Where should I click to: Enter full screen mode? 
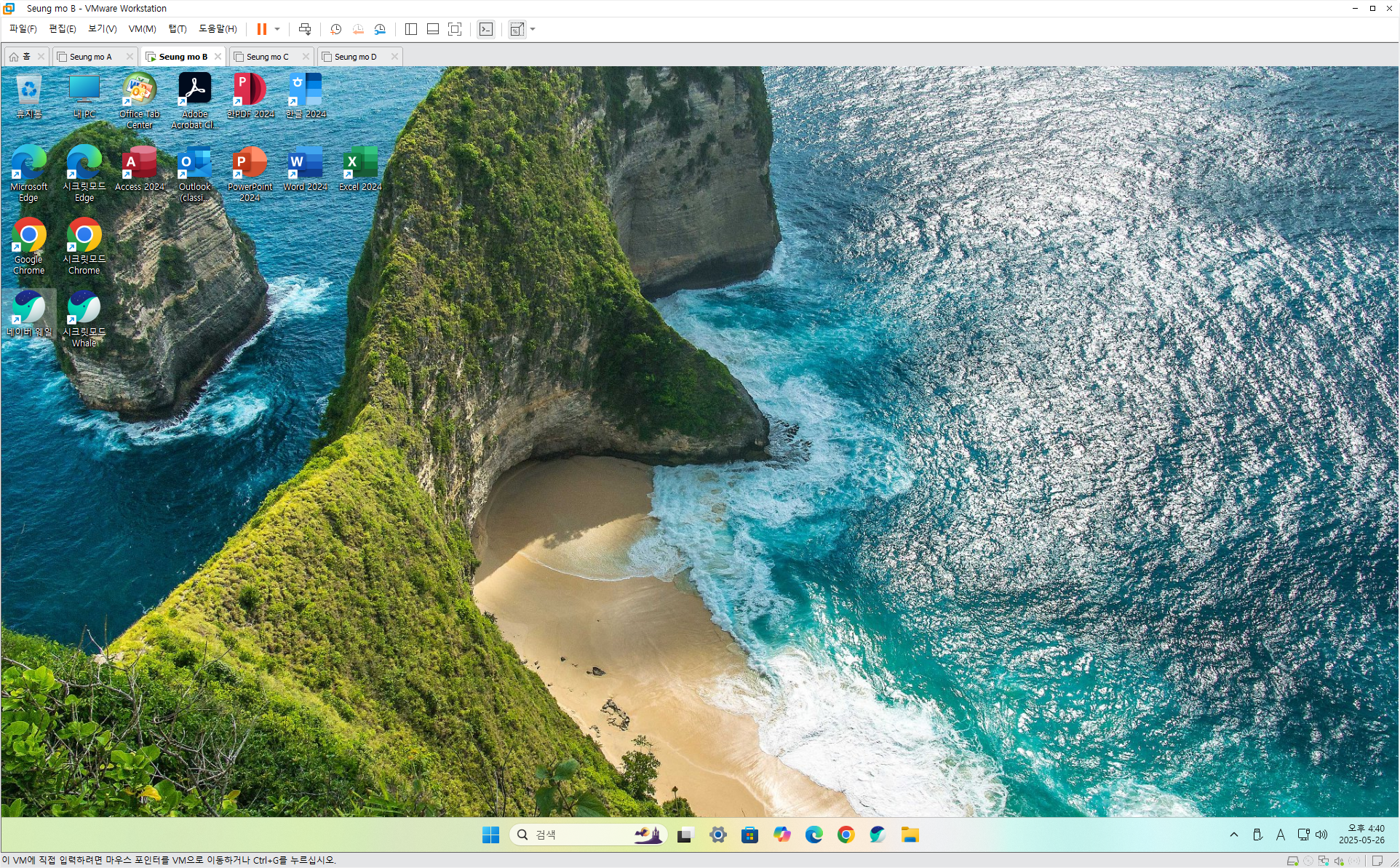(455, 29)
